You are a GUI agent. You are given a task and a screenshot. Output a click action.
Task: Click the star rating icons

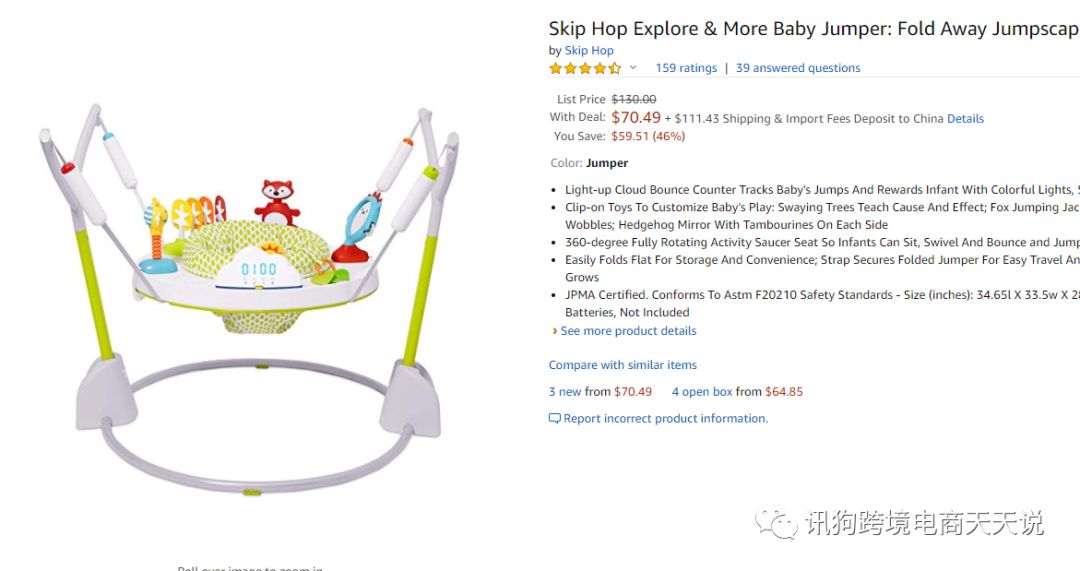[585, 68]
